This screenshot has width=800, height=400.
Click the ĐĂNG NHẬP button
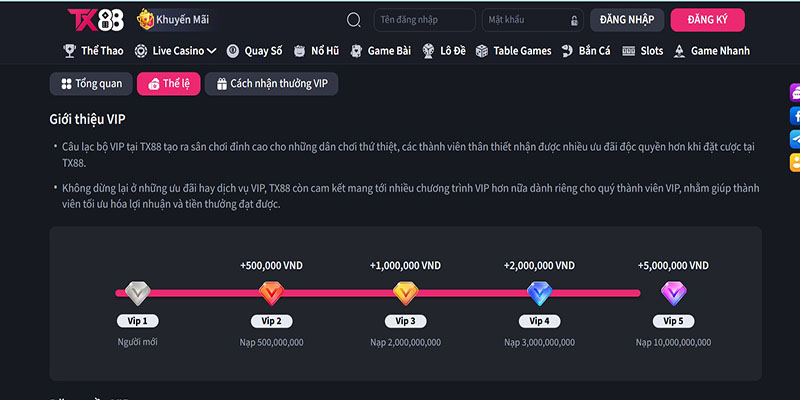tap(626, 20)
